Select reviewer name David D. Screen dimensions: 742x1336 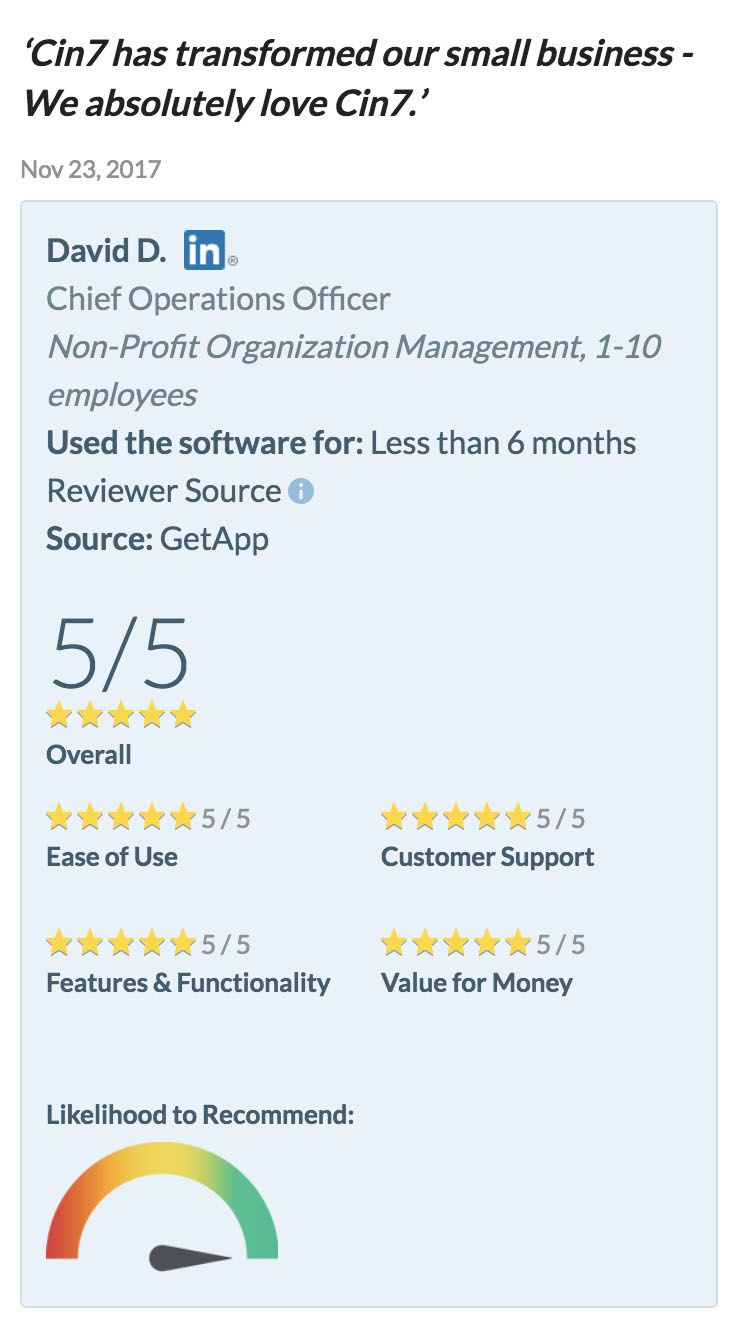[107, 250]
